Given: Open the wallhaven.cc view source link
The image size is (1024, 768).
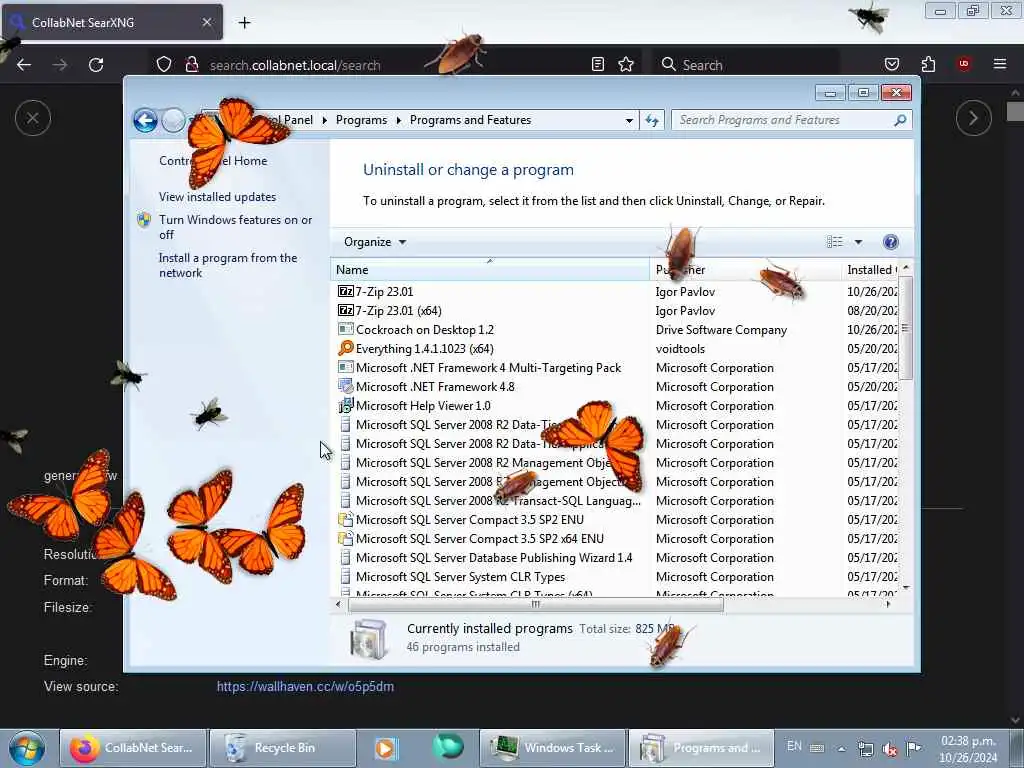Looking at the screenshot, I should (x=305, y=686).
